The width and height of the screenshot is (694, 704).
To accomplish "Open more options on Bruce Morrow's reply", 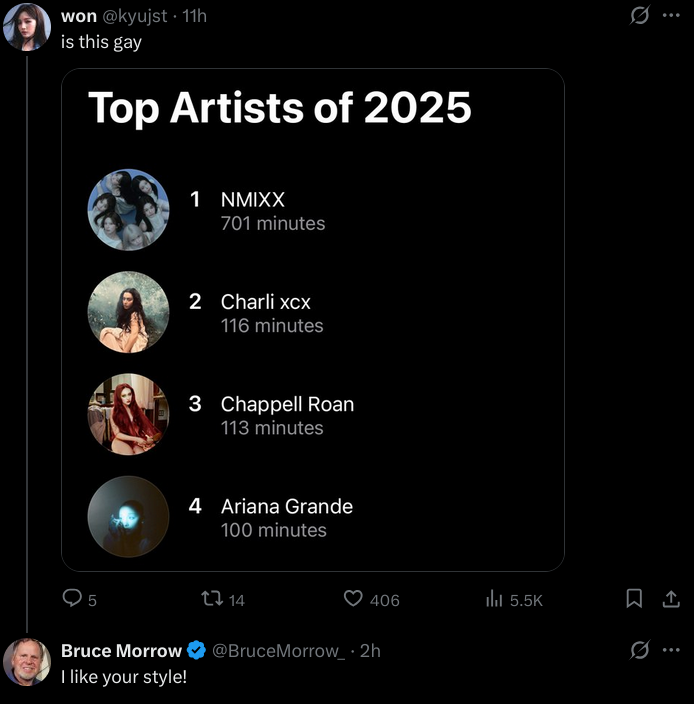I will 670,651.
